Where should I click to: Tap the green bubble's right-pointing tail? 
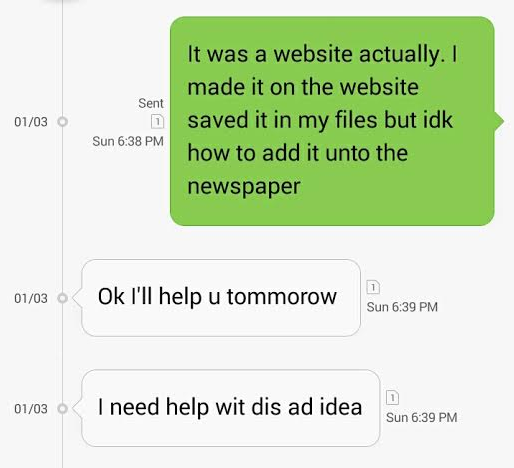tap(499, 121)
